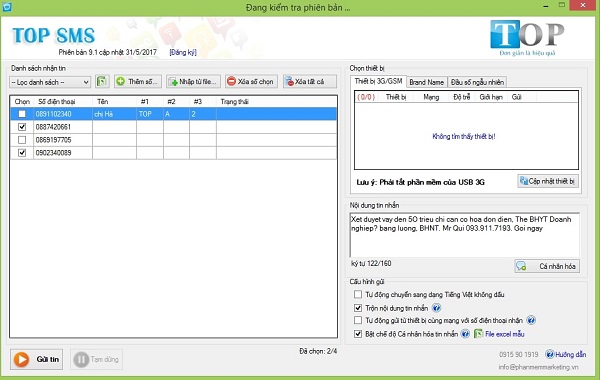600x380 pixels.
Task: Click the cell containing 'TOP' in column #1
Action: pyautogui.click(x=150, y=114)
